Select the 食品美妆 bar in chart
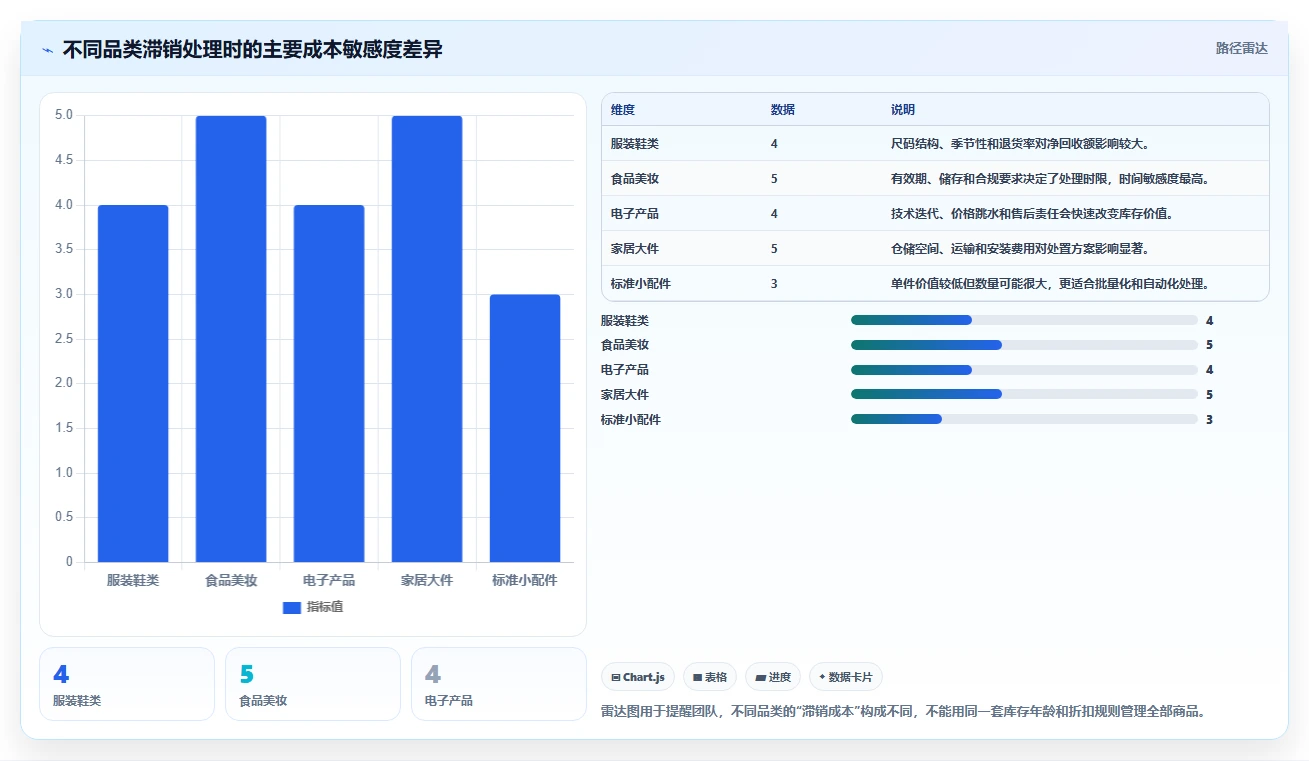 coord(231,339)
